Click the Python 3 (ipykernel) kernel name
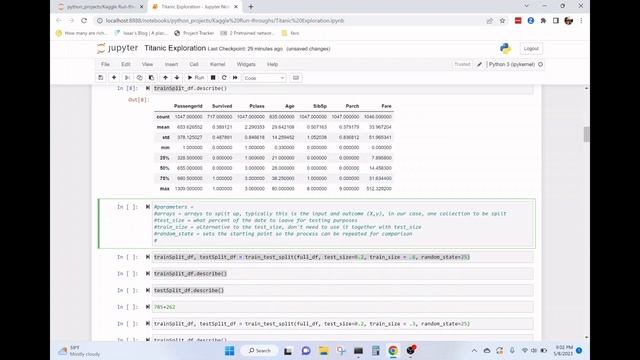640x360 pixels. pos(512,64)
